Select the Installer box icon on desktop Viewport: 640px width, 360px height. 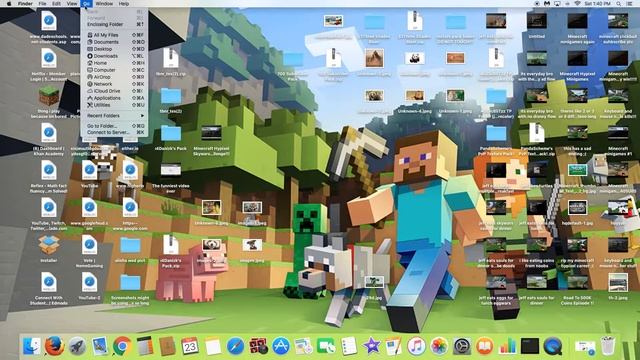pyautogui.click(x=49, y=245)
